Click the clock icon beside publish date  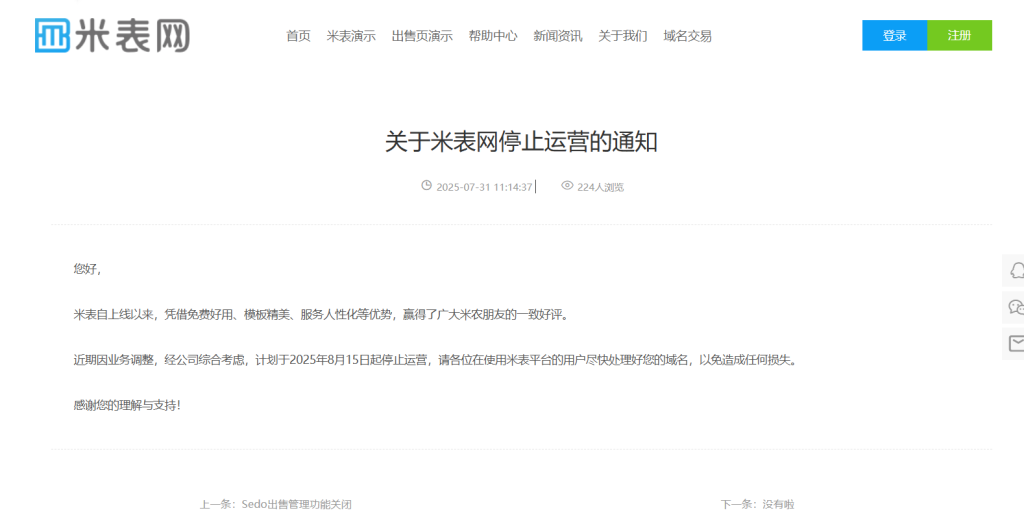pos(426,186)
